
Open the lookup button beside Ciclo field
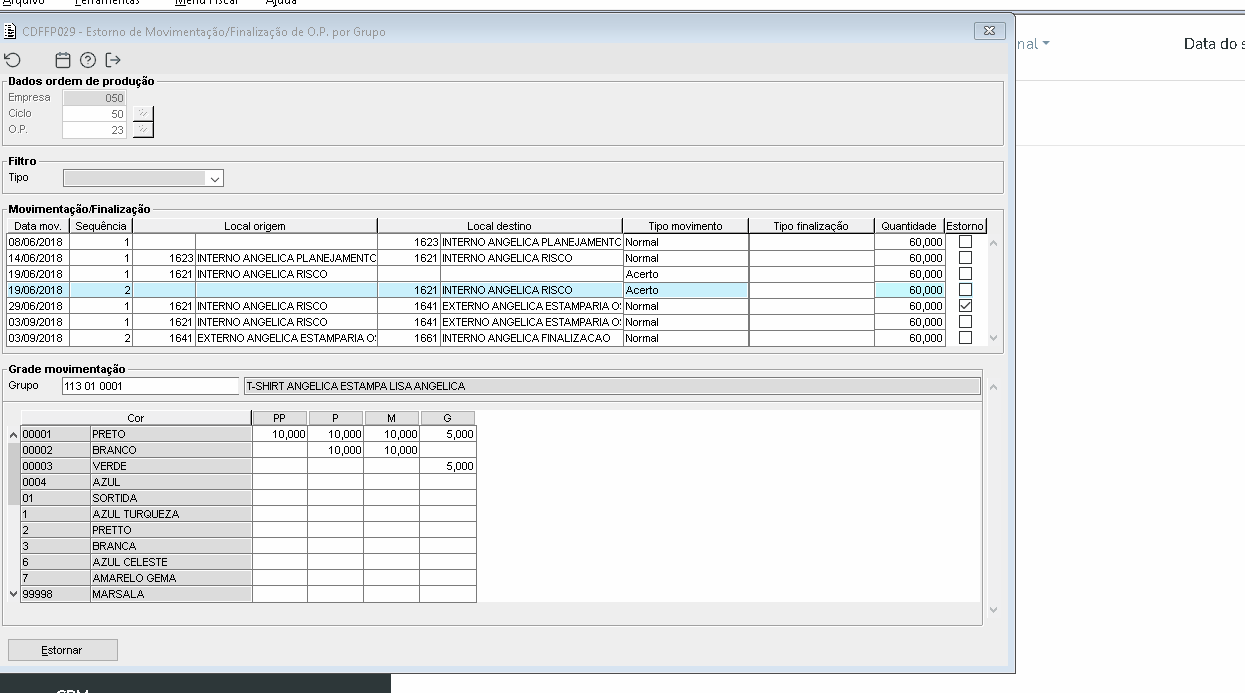[143, 113]
